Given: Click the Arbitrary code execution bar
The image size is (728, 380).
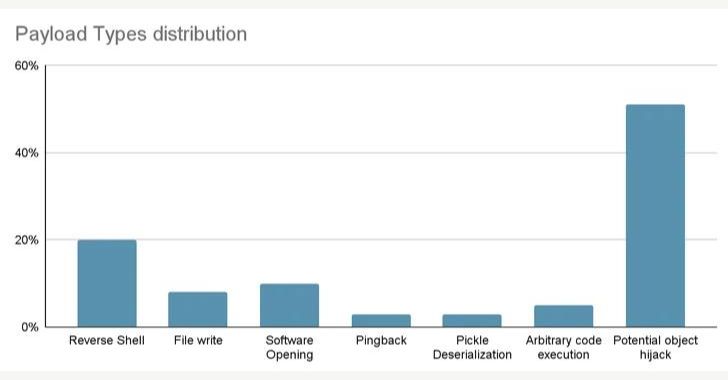Looking at the screenshot, I should [x=564, y=316].
